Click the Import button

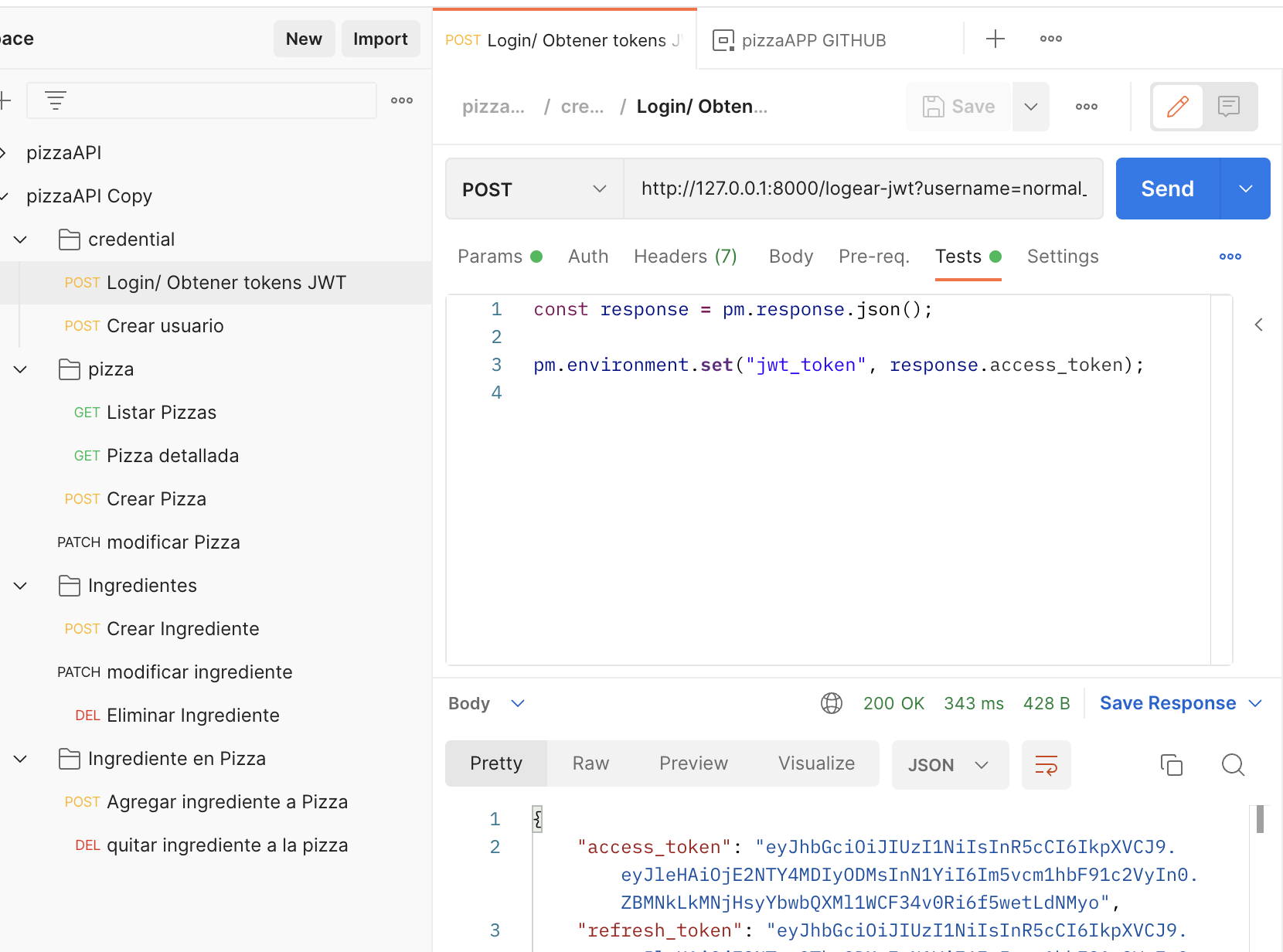pos(380,39)
